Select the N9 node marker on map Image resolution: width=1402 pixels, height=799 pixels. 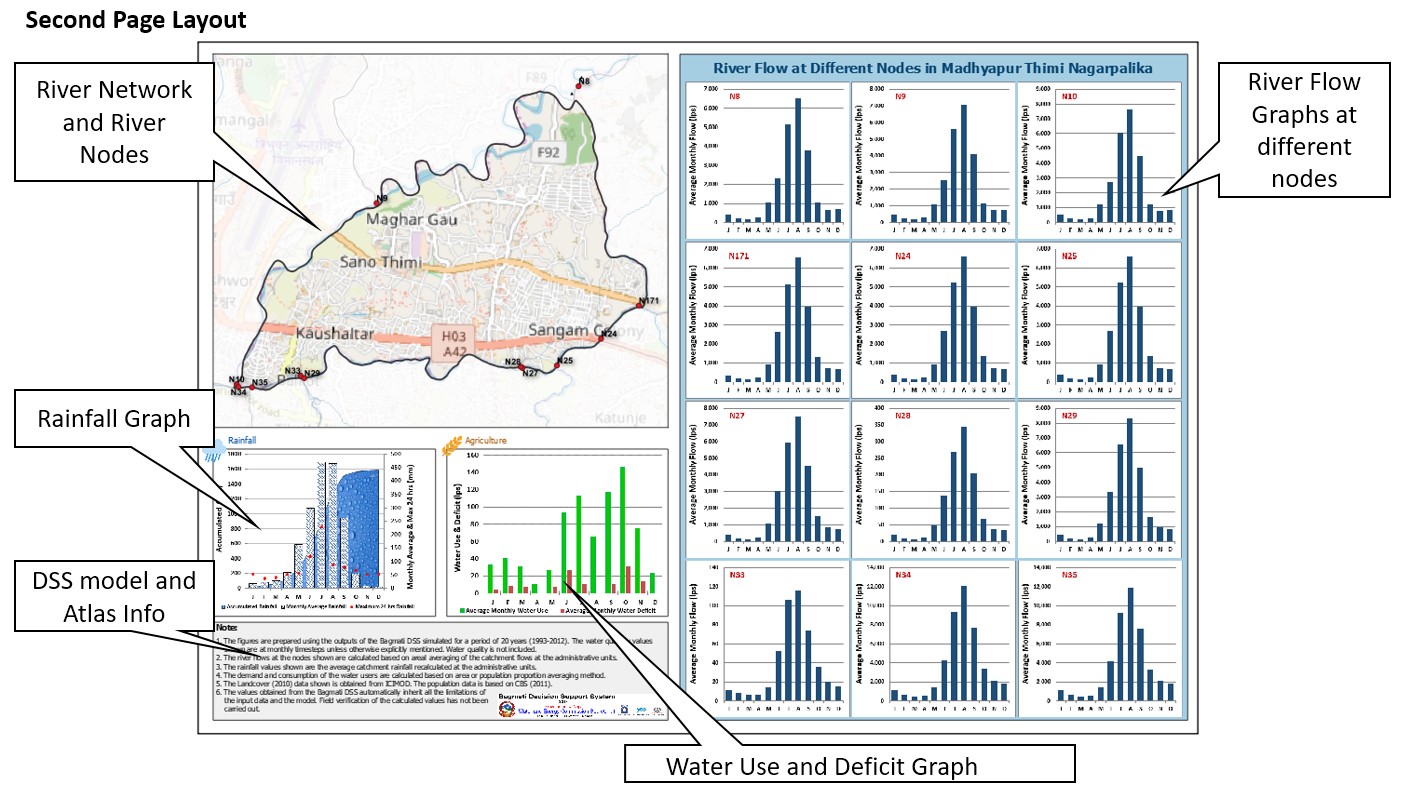point(378,202)
